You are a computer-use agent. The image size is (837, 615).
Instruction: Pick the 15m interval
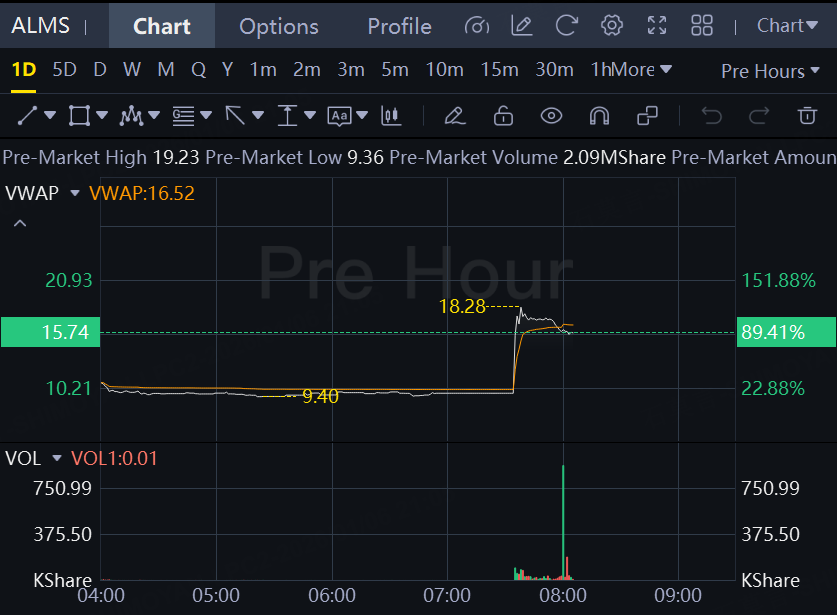(500, 70)
